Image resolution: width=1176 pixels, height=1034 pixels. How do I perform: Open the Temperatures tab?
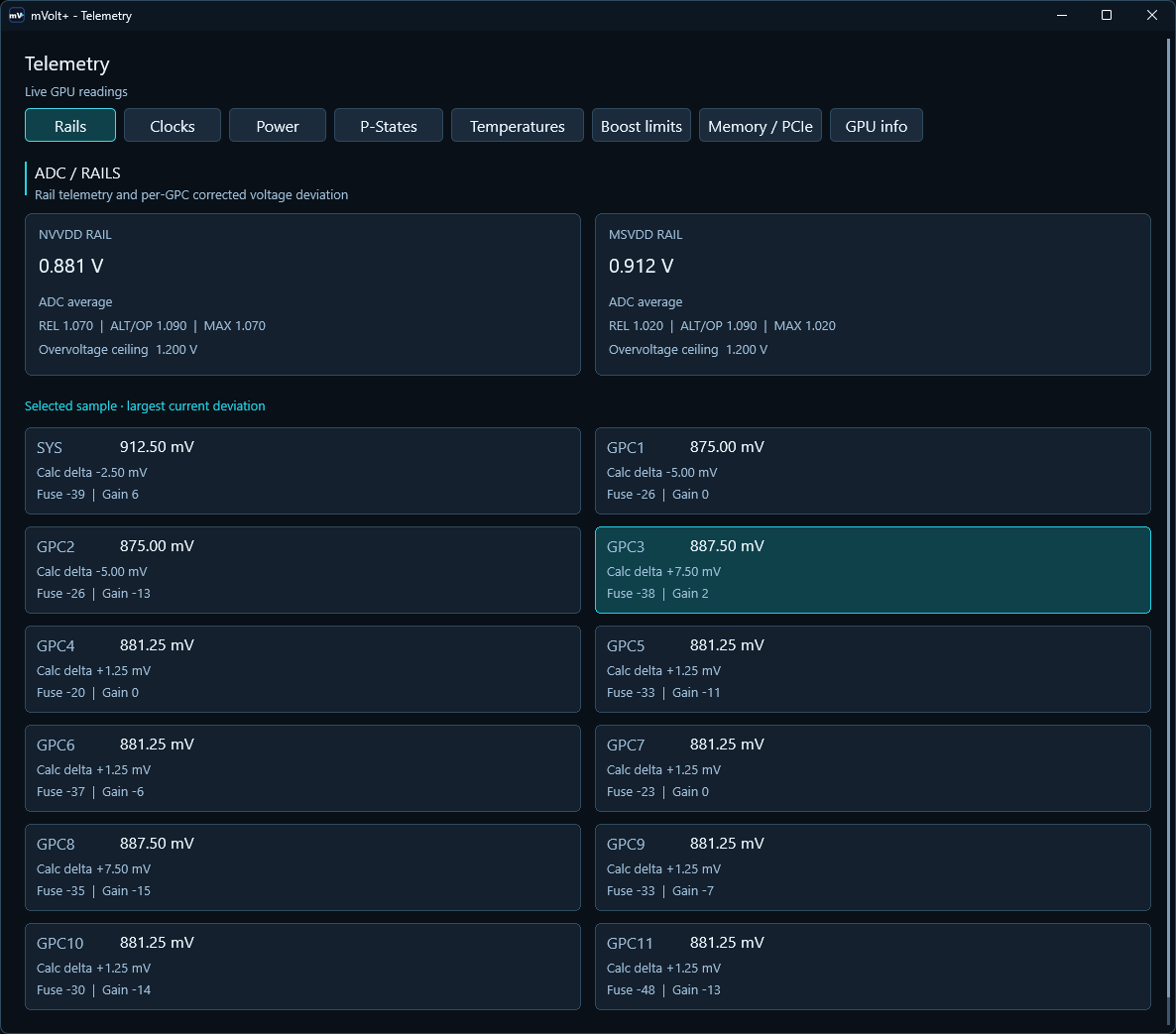coord(518,125)
